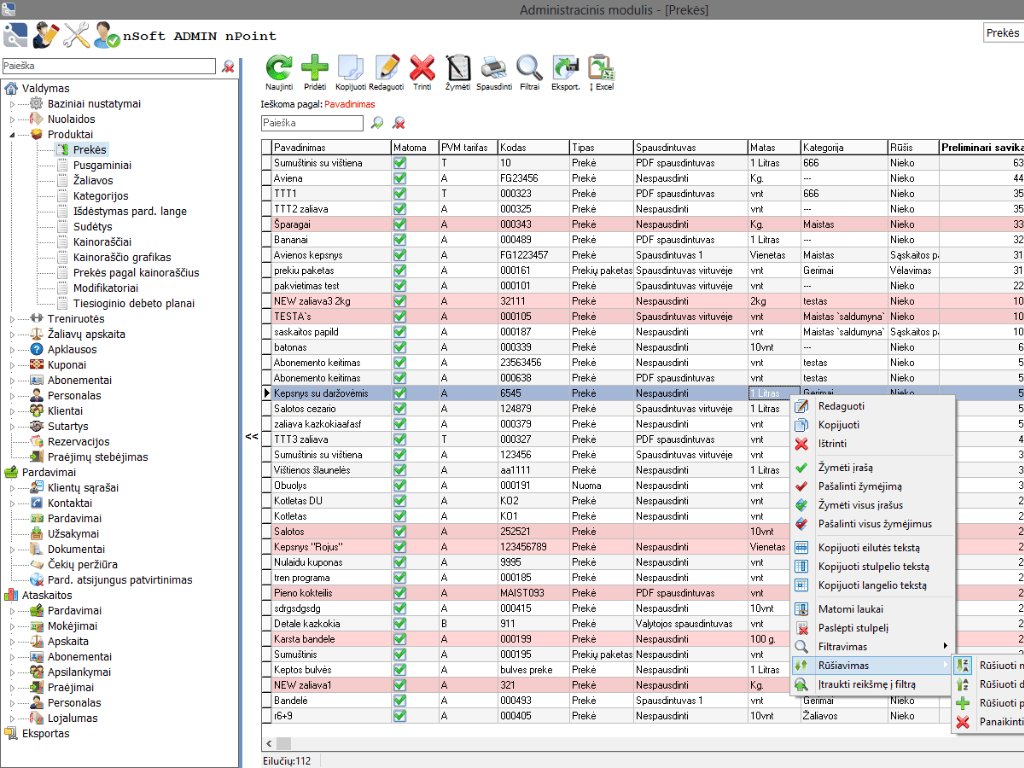Toggle Matoma checkbox for Aviena row

point(400,178)
